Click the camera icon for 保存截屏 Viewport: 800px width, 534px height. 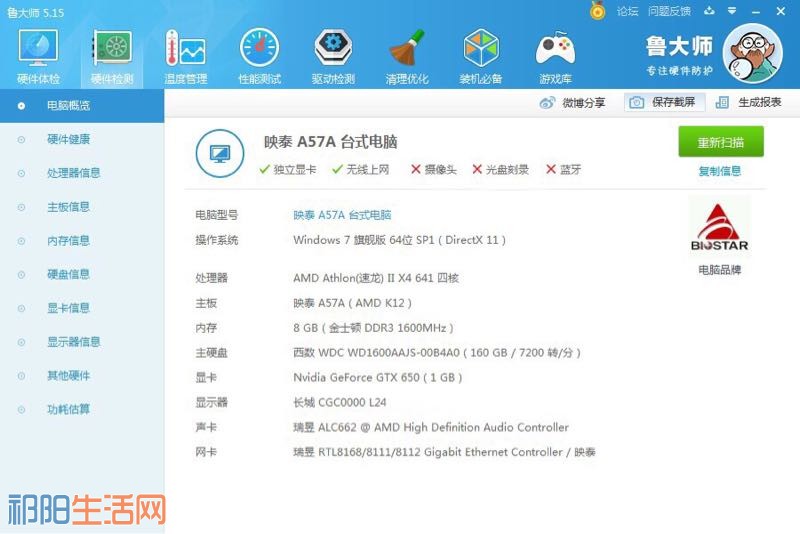pos(636,103)
